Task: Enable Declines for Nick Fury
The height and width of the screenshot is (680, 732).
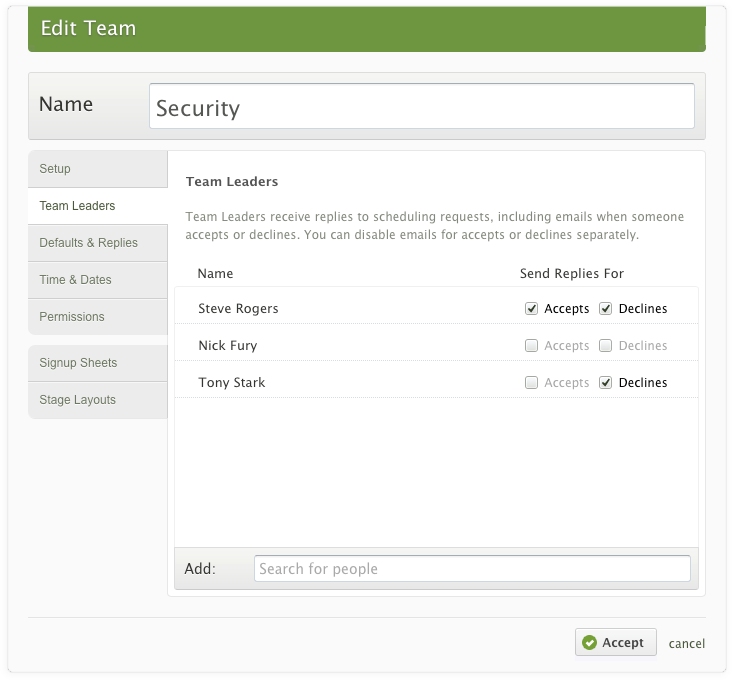Action: (x=606, y=346)
